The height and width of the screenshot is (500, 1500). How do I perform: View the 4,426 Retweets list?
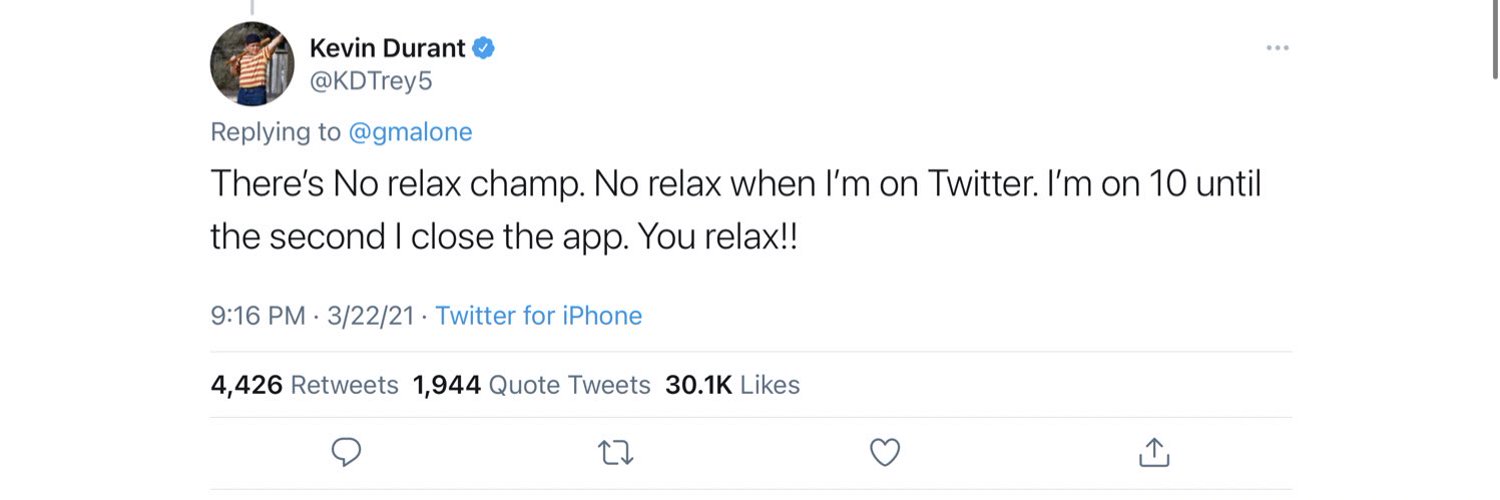pyautogui.click(x=304, y=385)
